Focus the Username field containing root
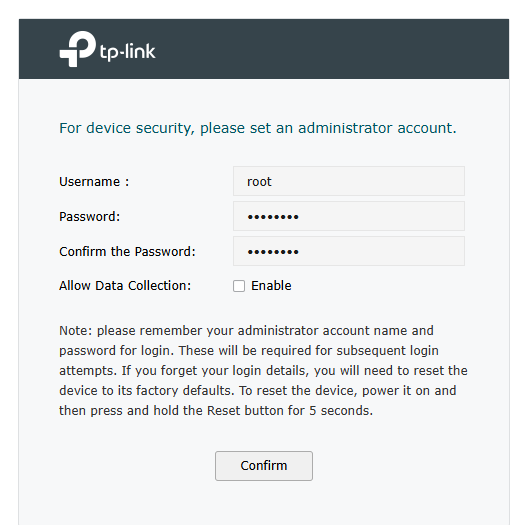 [x=349, y=181]
